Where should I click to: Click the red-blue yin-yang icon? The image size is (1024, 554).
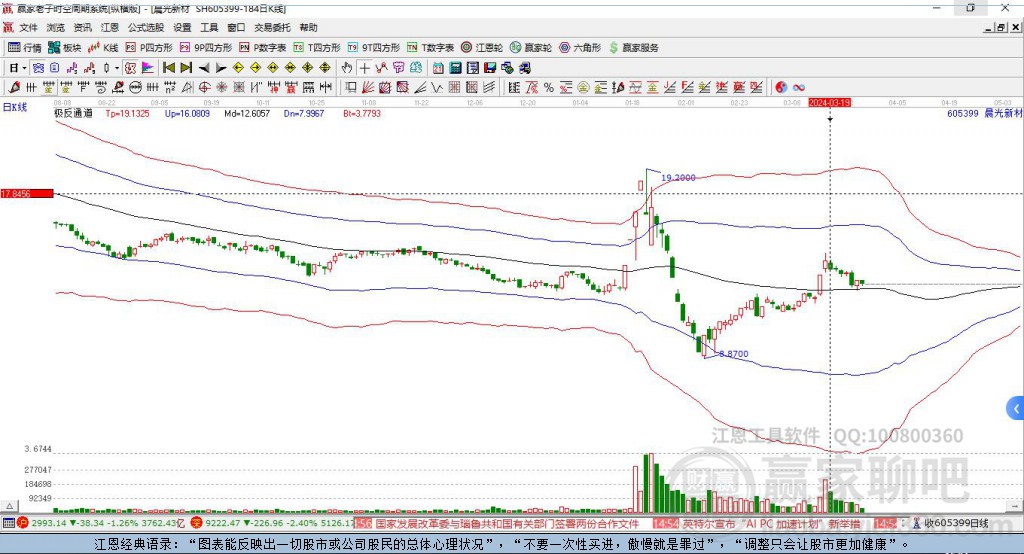coord(780,88)
